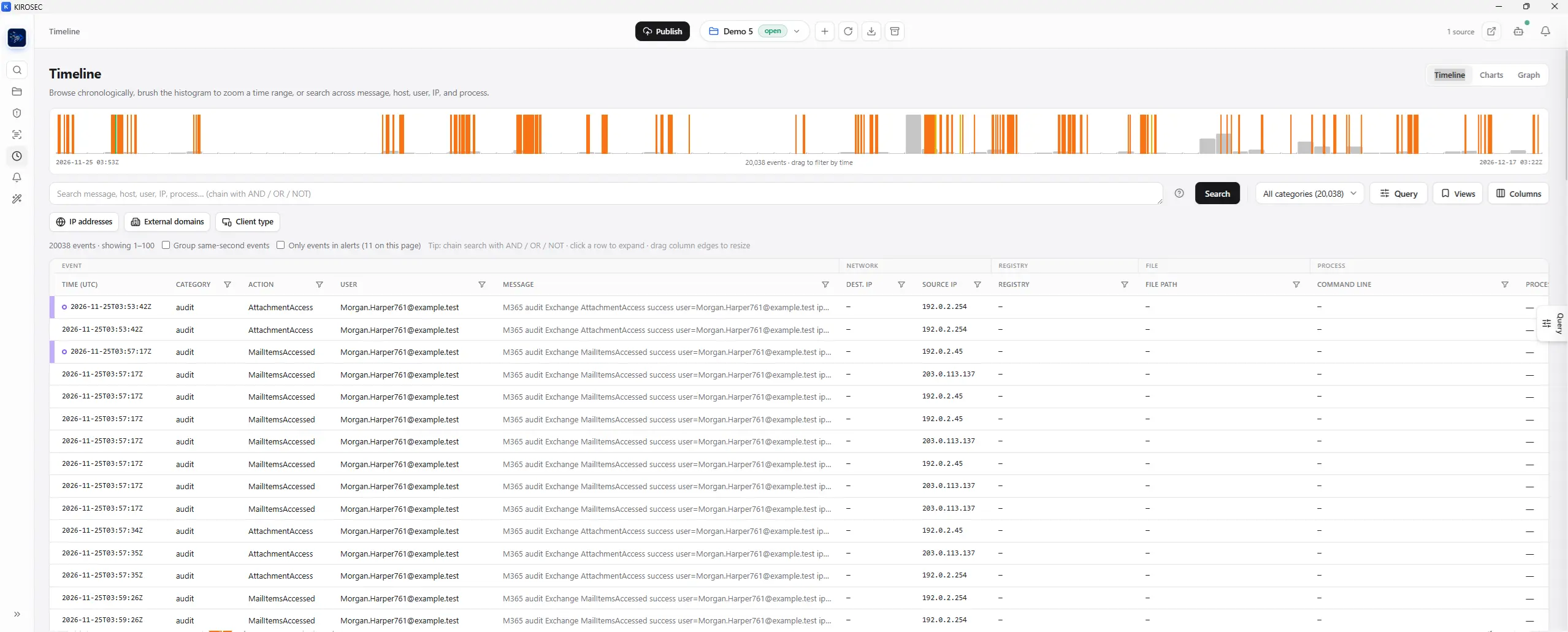Filter the USER column
This screenshot has height=632, width=1568.
coord(482,284)
